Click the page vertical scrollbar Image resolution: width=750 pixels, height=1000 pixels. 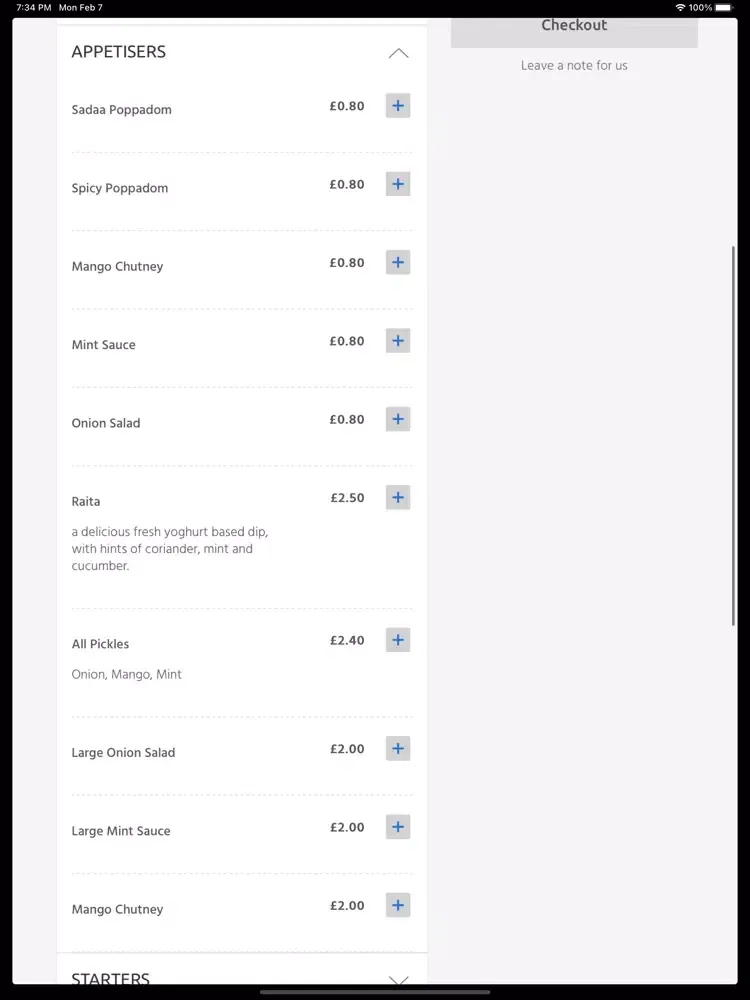point(733,436)
